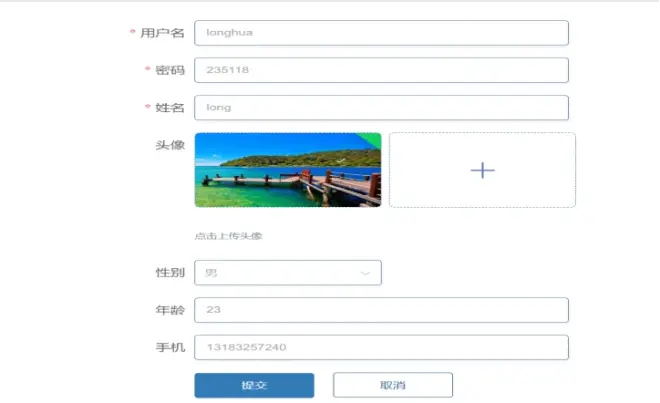
Task: Click the 年龄 age label
Action: point(170,310)
